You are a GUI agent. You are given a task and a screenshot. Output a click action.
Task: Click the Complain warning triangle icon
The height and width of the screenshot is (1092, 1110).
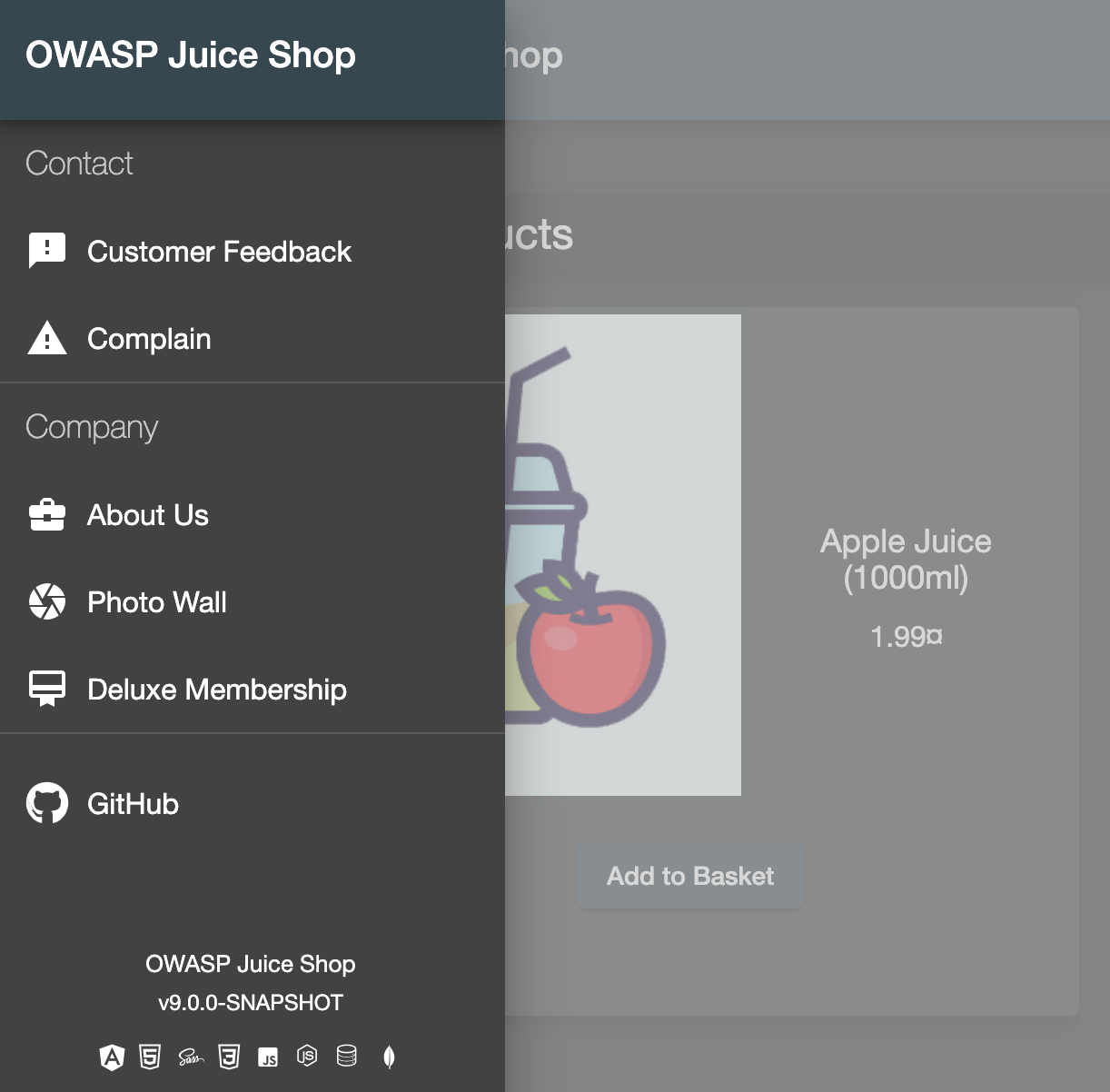[x=47, y=338]
